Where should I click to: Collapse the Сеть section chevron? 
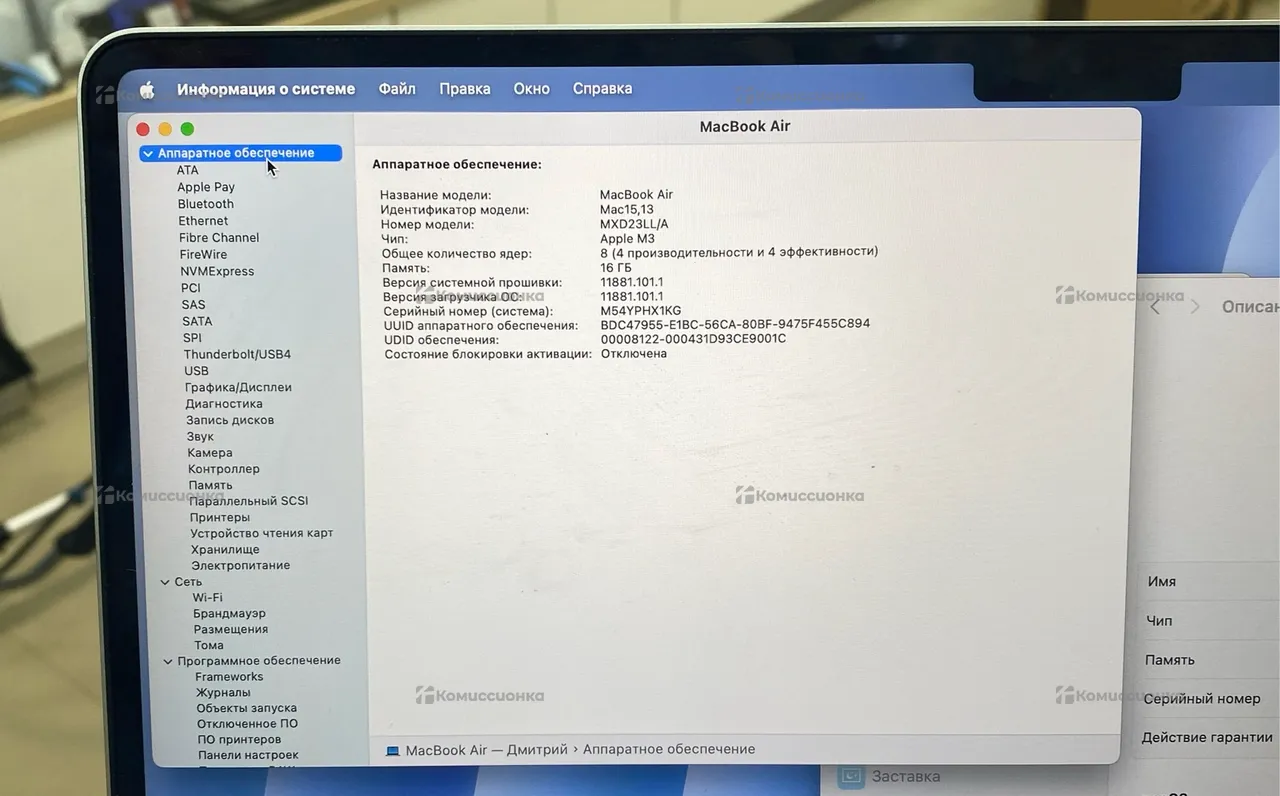pyautogui.click(x=166, y=582)
